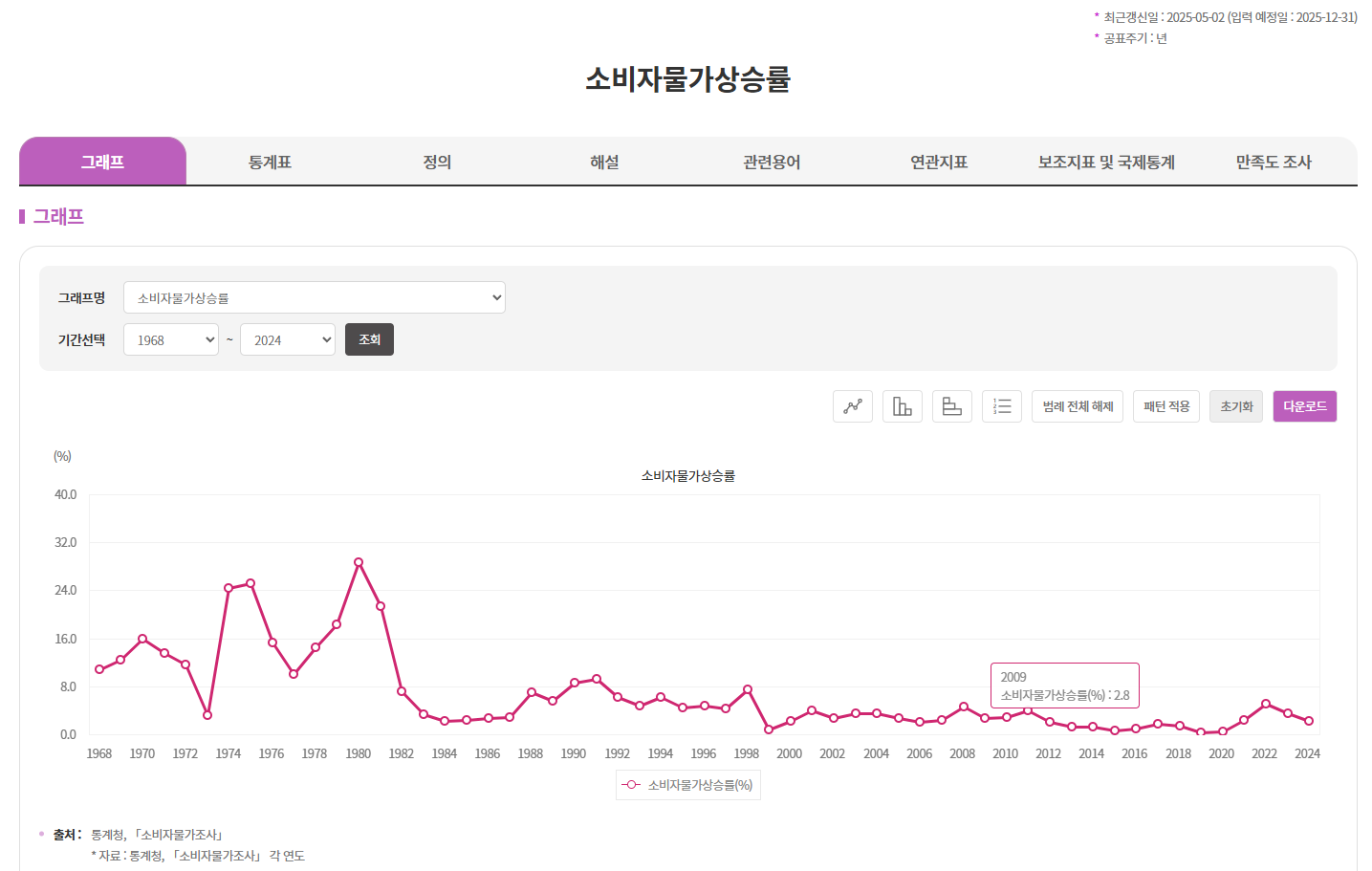Click the 1968 first data point
The width and height of the screenshot is (1372, 871).
point(99,669)
